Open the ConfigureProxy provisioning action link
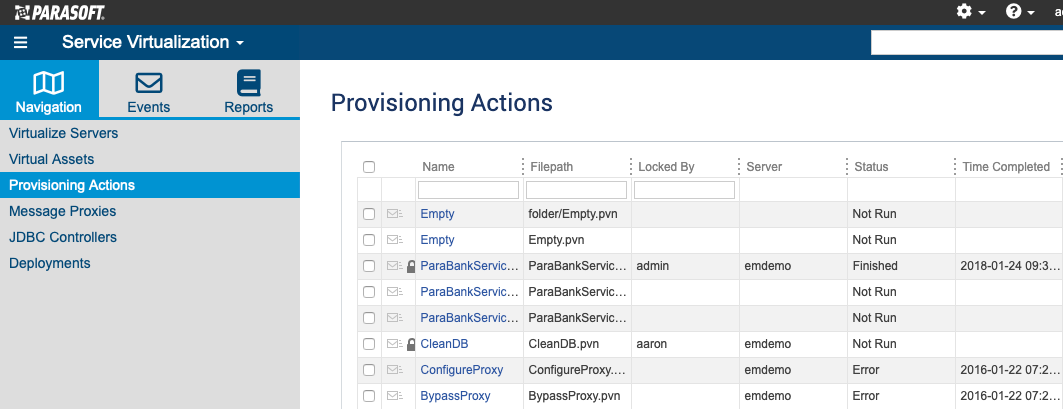Image resolution: width=1063 pixels, height=409 pixels. point(462,370)
